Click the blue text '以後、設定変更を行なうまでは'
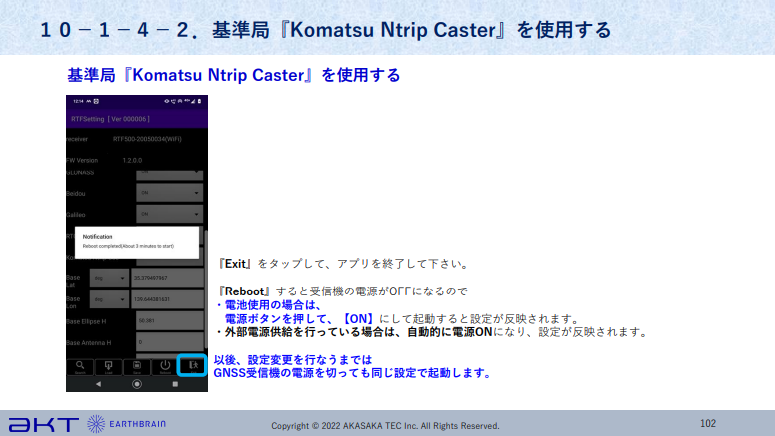 (x=293, y=360)
